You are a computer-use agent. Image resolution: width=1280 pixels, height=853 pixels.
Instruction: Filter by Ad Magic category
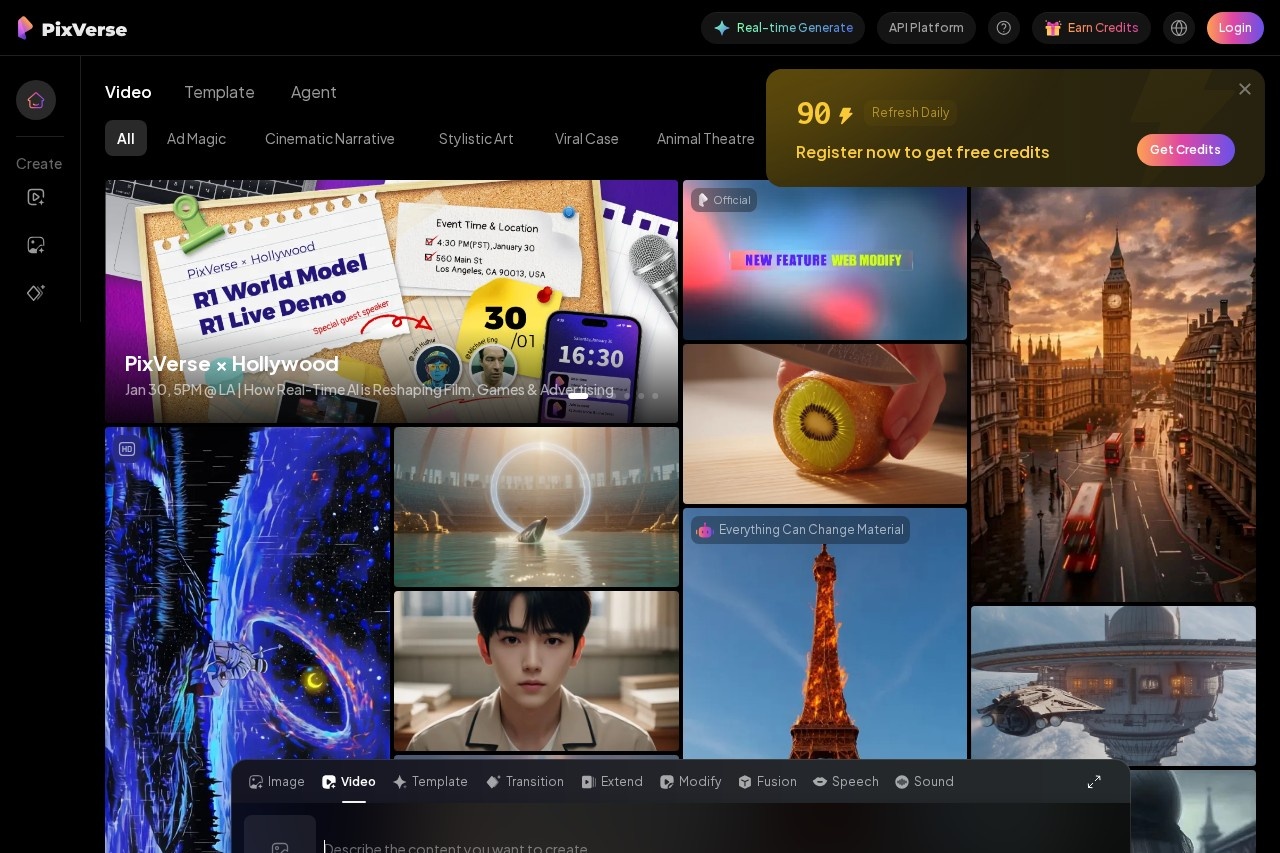[196, 139]
